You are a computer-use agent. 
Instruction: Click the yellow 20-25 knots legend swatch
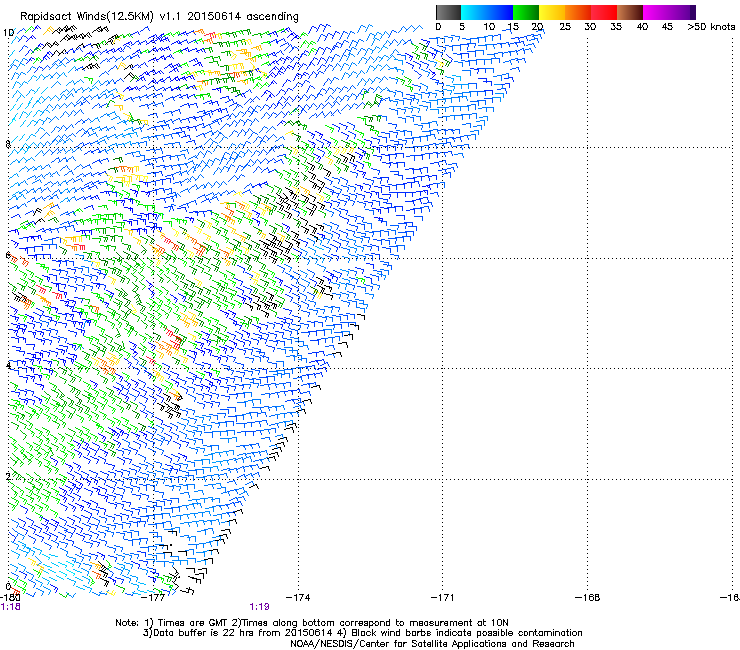(x=552, y=12)
